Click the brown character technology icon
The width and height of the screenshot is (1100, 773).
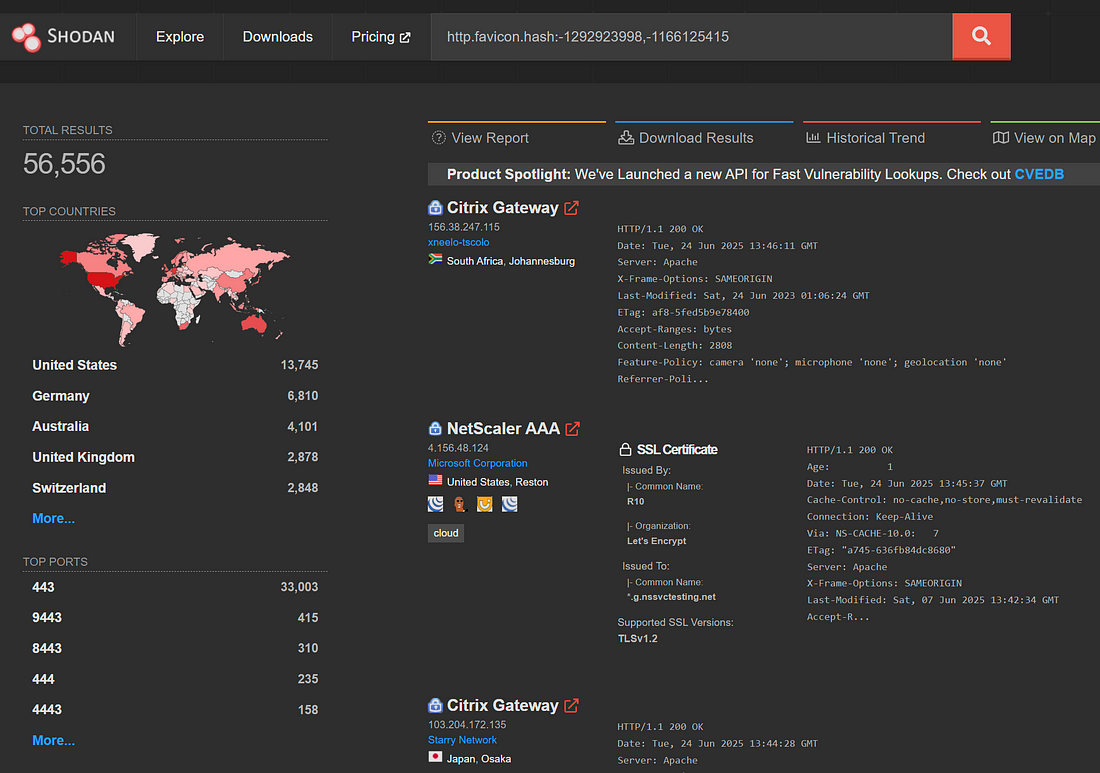(x=460, y=505)
